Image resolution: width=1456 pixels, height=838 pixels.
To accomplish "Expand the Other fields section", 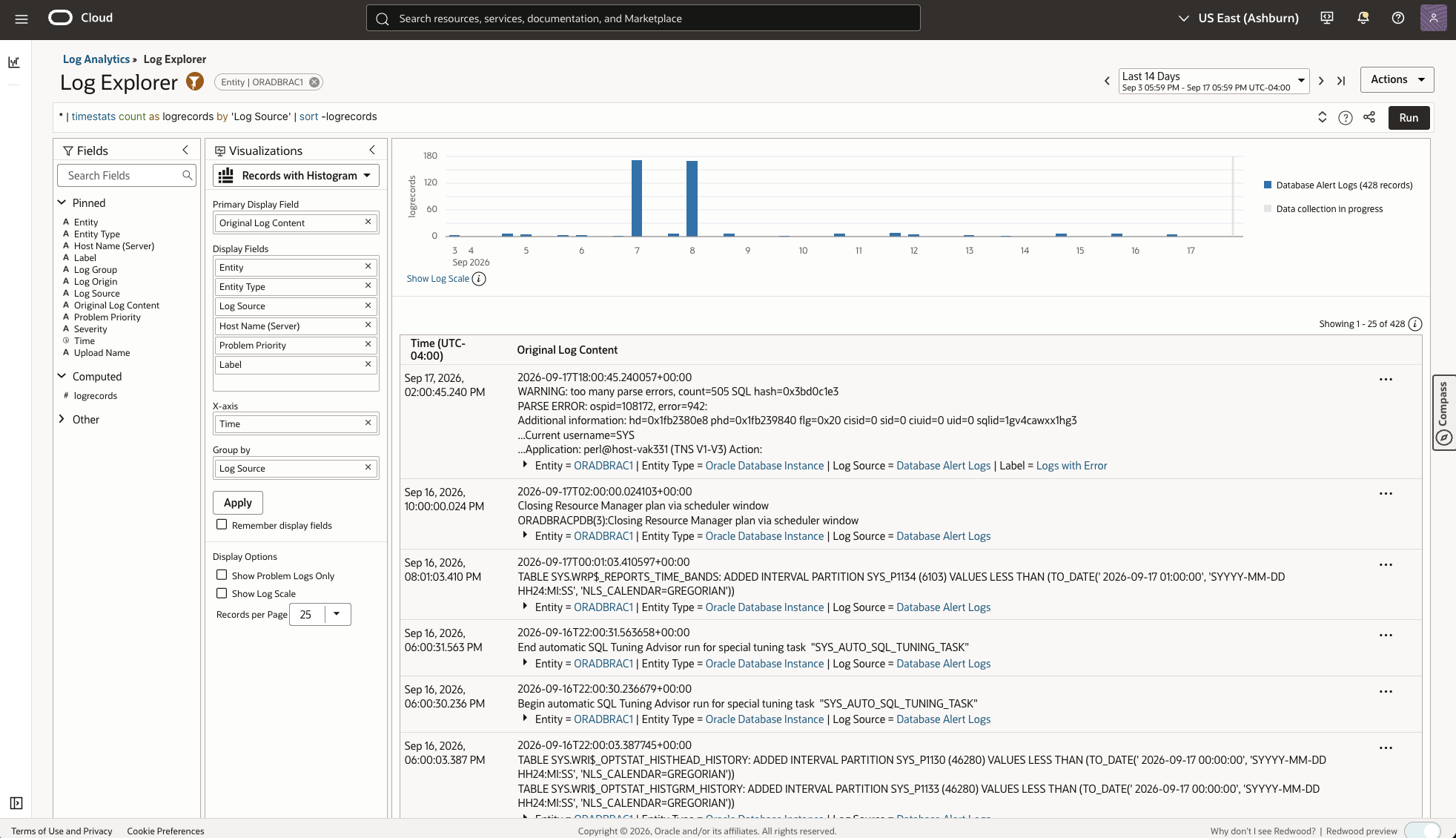I will 62,419.
